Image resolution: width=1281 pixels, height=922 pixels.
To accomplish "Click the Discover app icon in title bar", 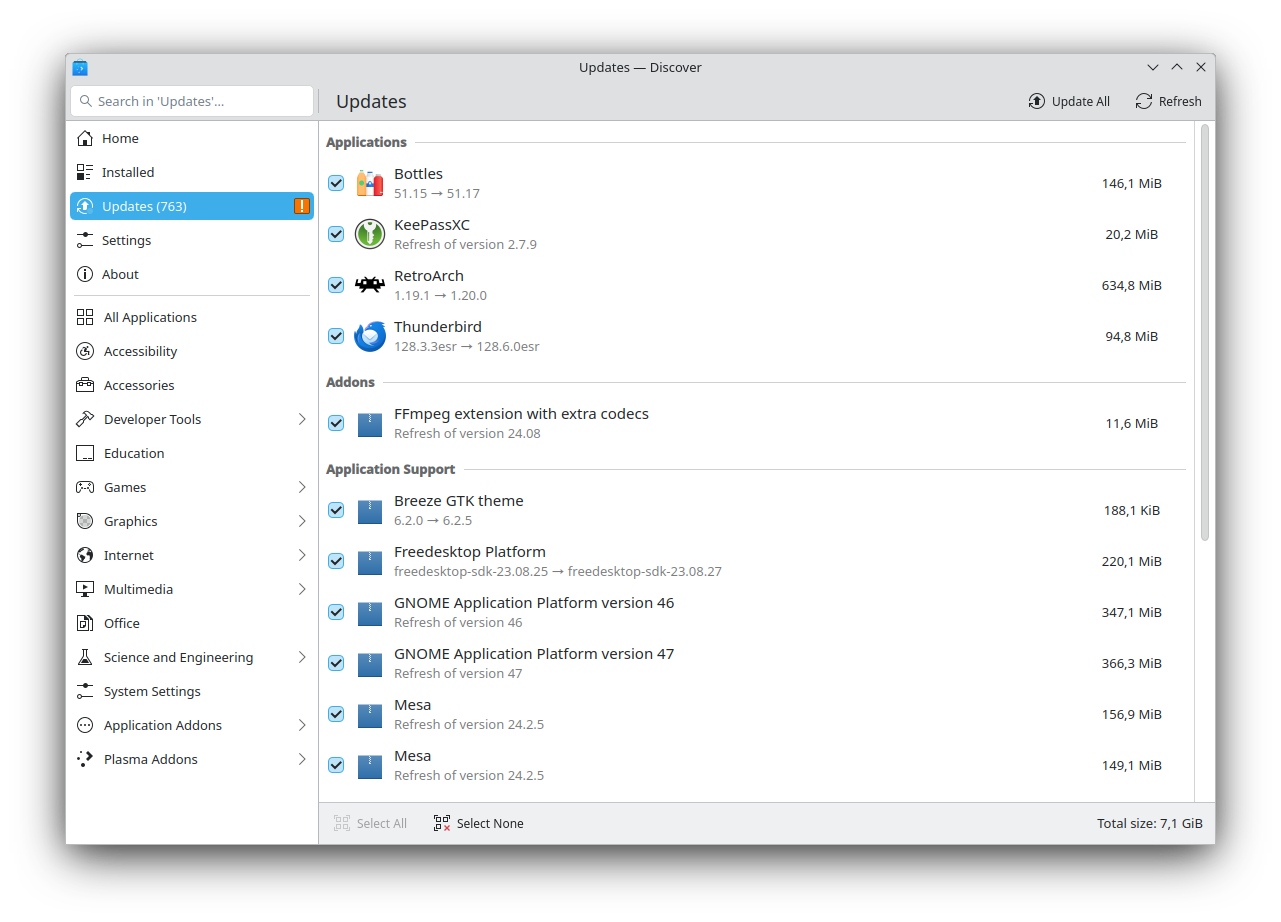I will tap(81, 68).
